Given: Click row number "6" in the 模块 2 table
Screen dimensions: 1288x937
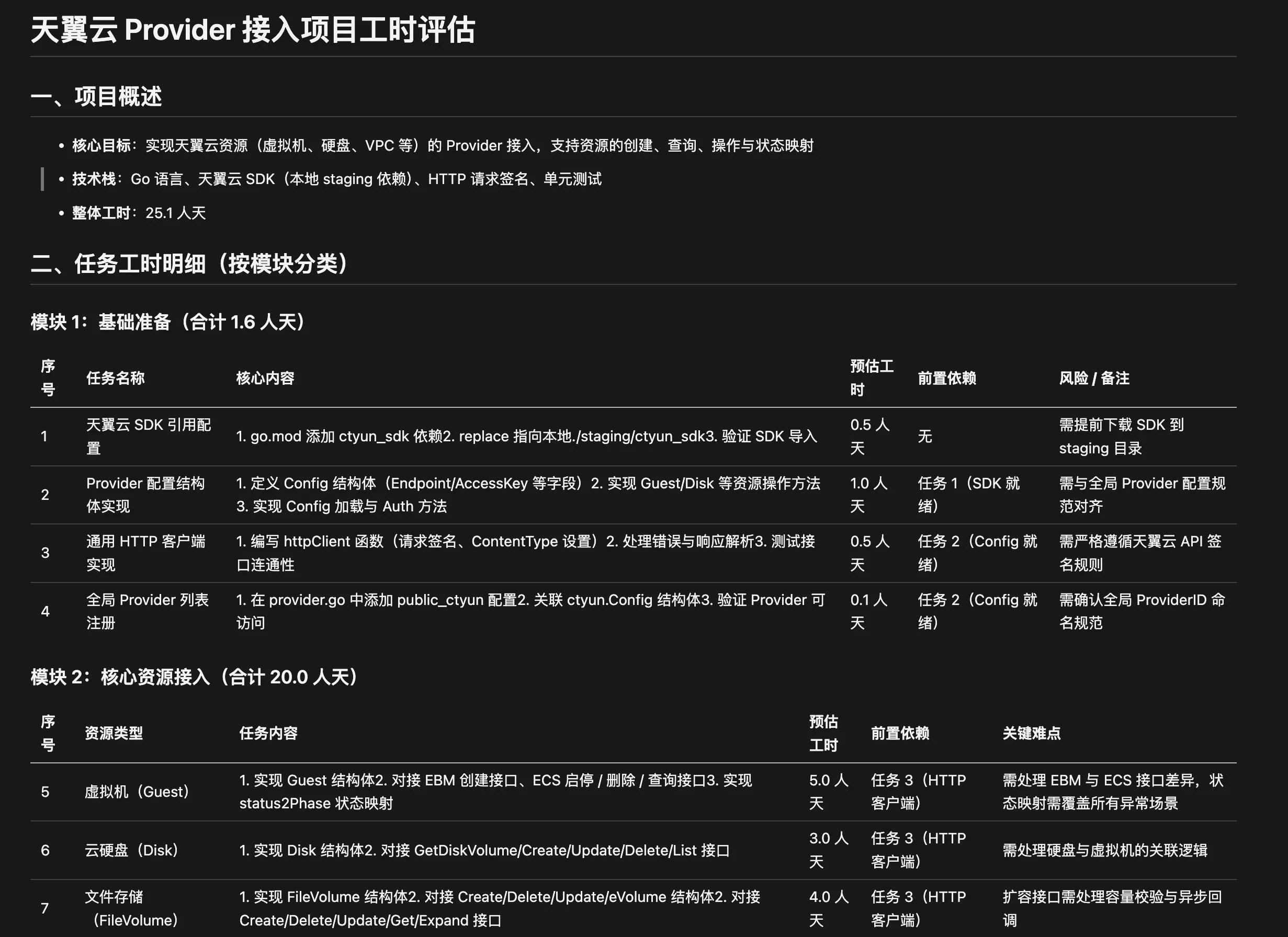Looking at the screenshot, I should pos(46,851).
